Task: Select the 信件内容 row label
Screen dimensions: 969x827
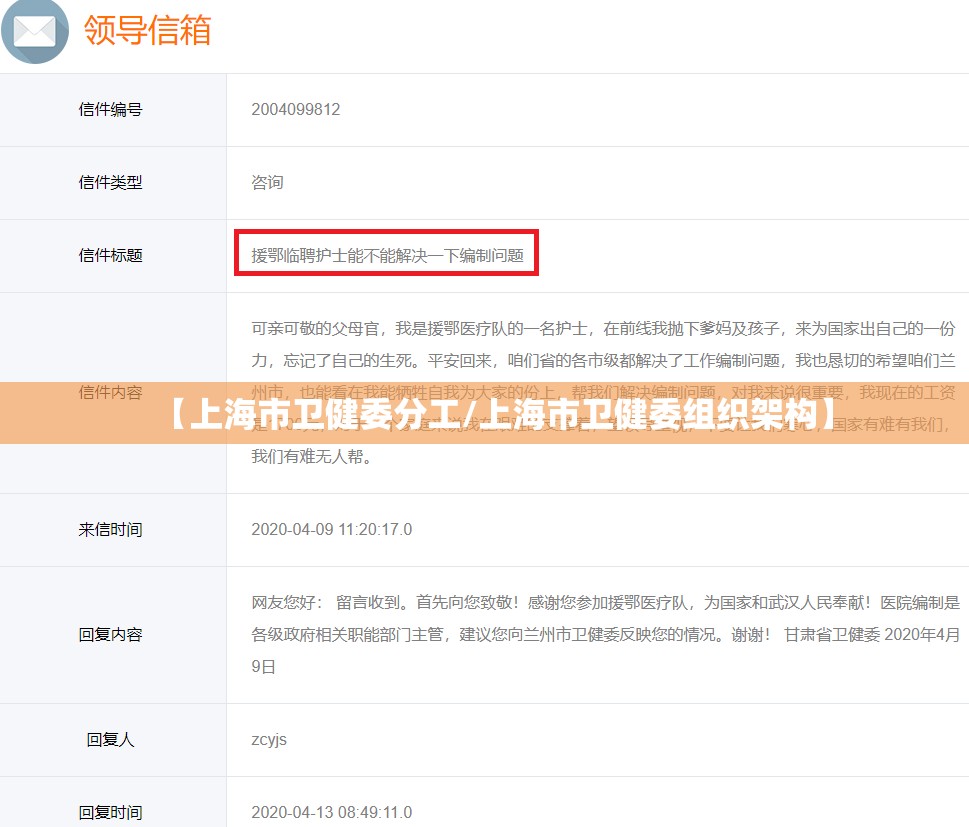Action: point(111,392)
